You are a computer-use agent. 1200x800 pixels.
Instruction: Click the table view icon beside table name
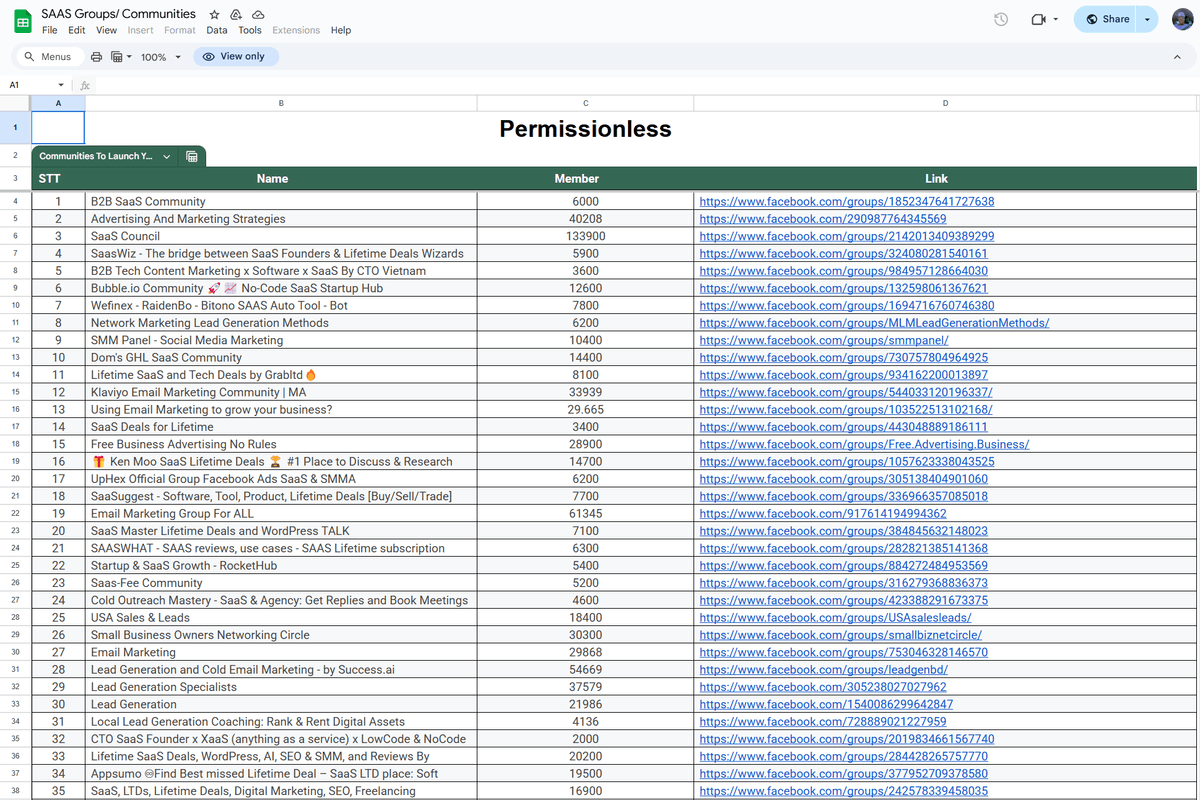[x=192, y=156]
